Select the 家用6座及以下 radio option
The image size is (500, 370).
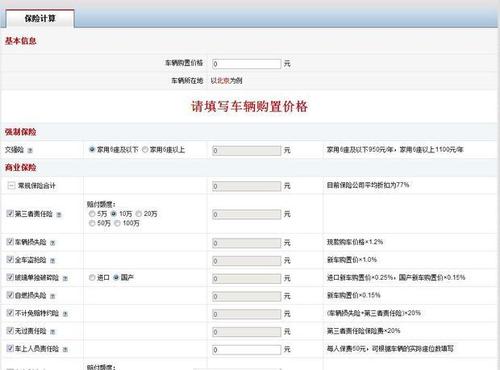(x=92, y=150)
